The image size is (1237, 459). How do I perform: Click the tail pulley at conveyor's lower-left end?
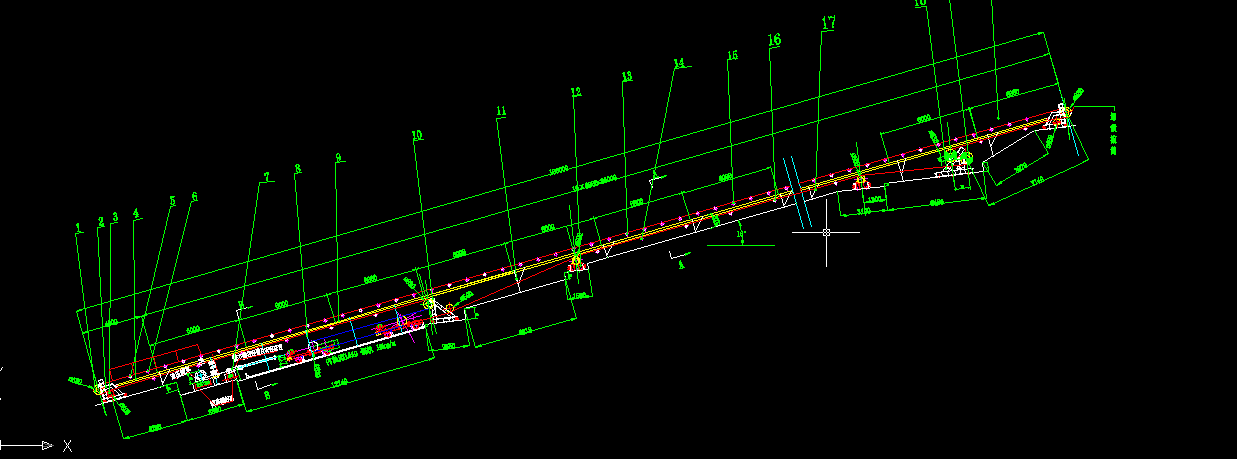101,388
